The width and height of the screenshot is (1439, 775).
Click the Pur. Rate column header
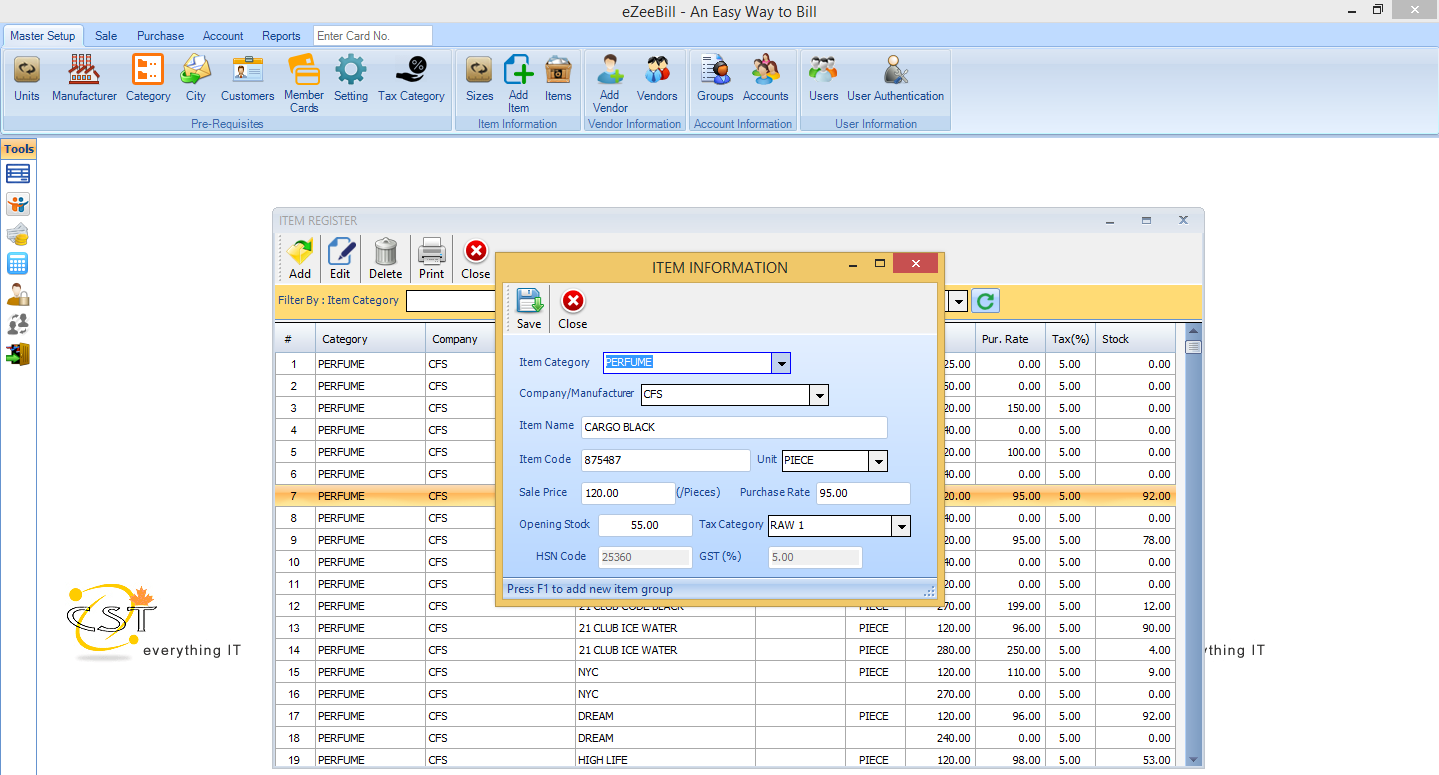pyautogui.click(x=1010, y=339)
